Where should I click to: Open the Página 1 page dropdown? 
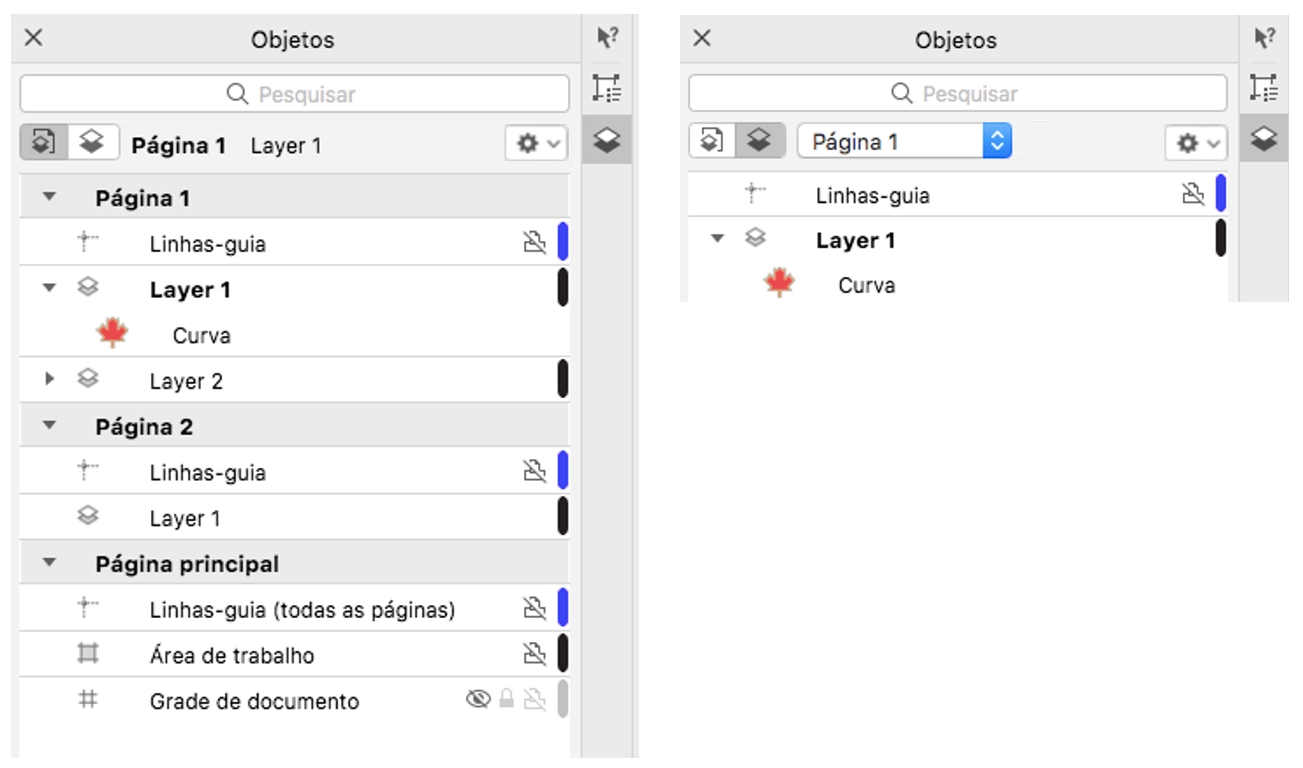coord(904,142)
